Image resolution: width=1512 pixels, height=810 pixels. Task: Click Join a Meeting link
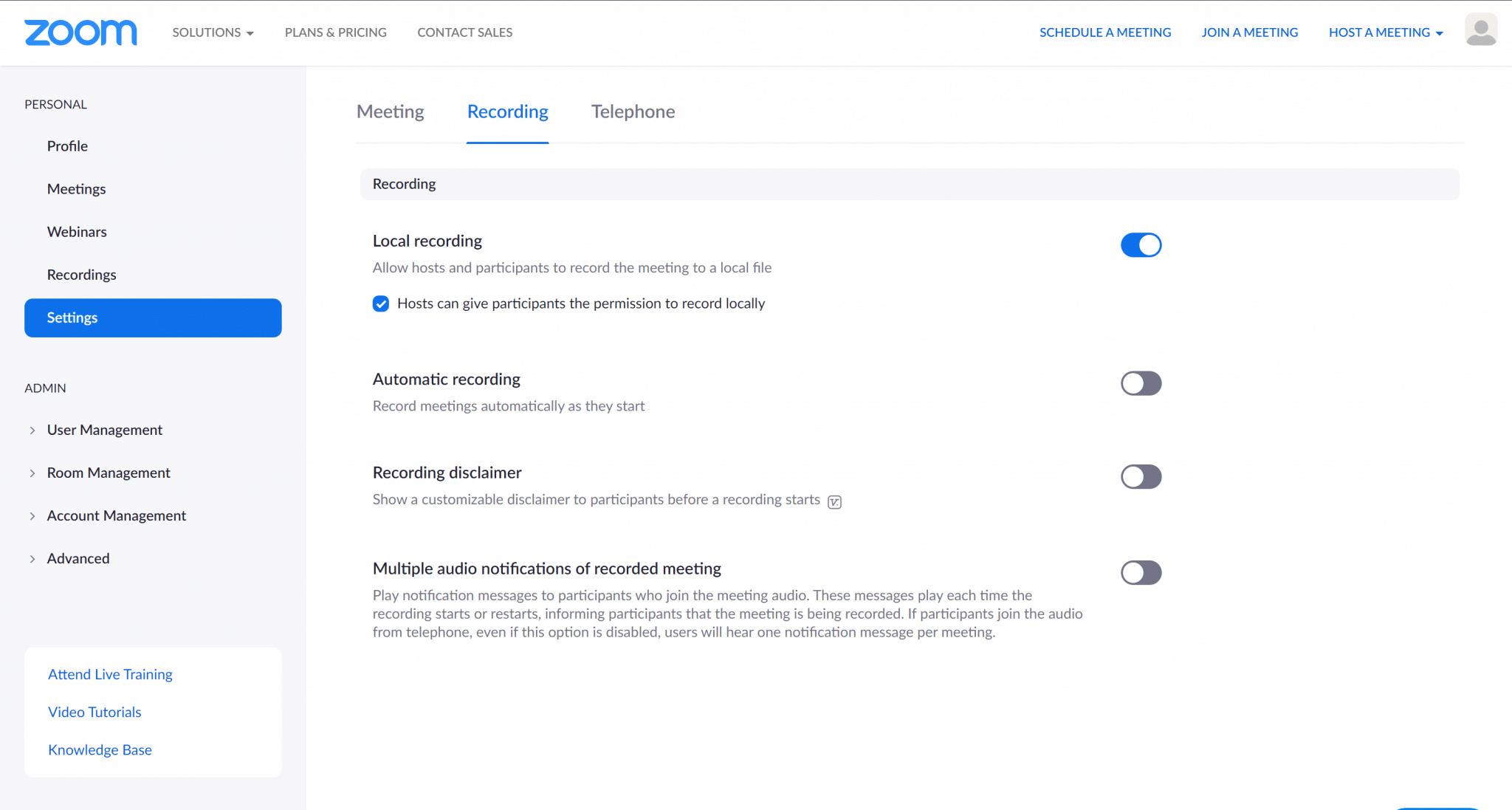[1249, 32]
